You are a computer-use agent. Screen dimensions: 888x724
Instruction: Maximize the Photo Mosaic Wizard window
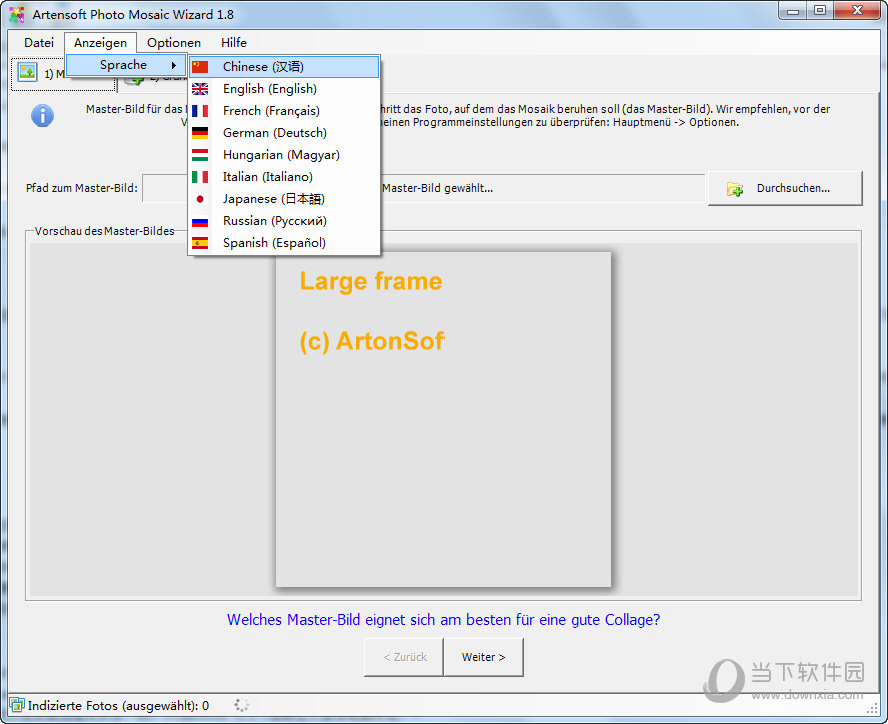820,11
